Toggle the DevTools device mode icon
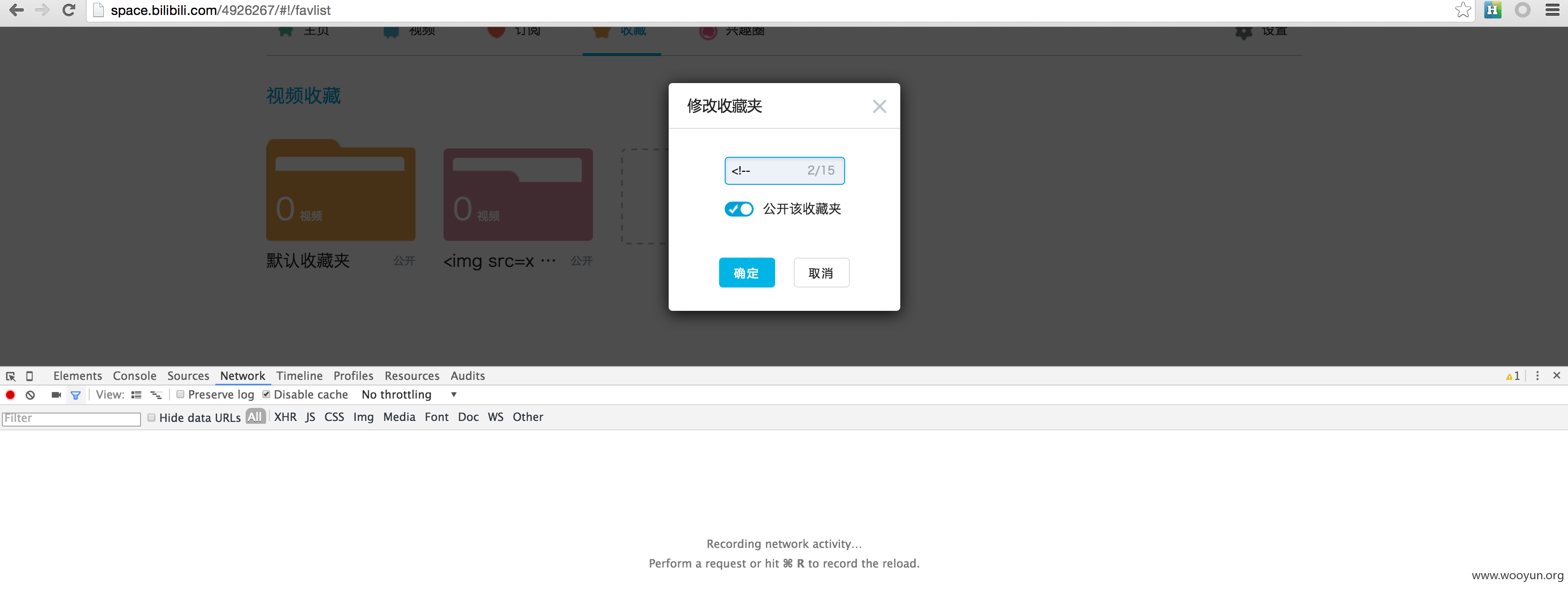This screenshot has width=1568, height=589. (29, 376)
